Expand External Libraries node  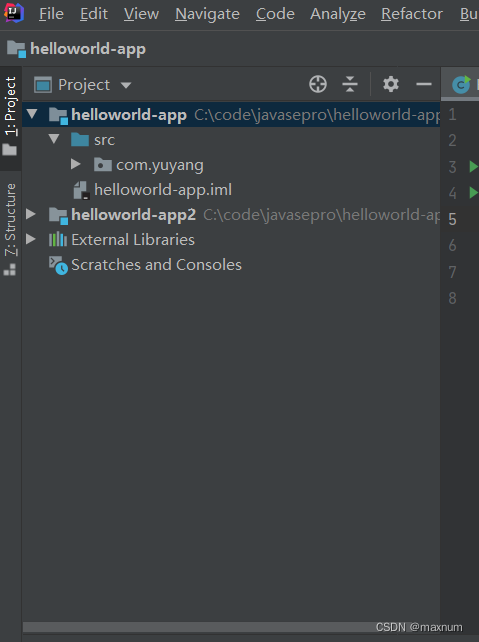(x=31, y=239)
